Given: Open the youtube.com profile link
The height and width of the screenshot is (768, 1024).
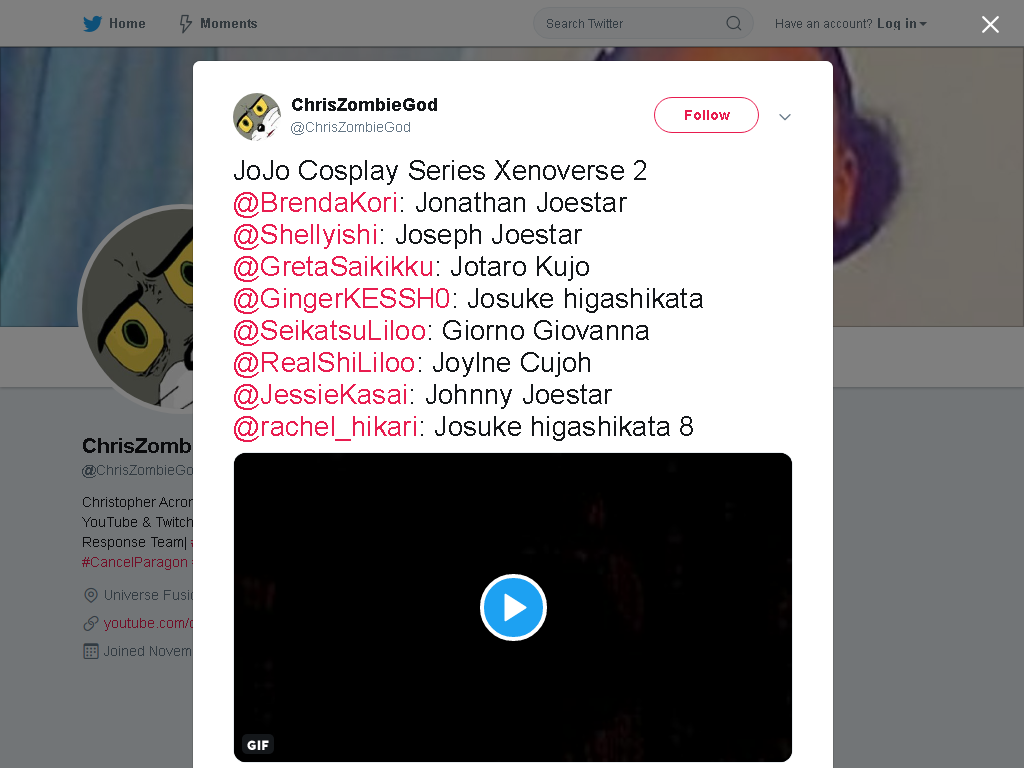Looking at the screenshot, I should (148, 623).
